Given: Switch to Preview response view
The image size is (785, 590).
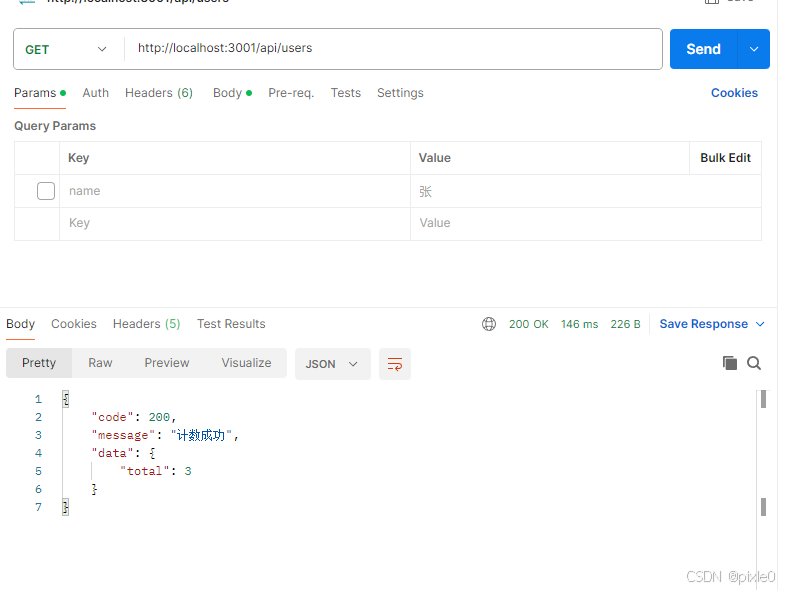Looking at the screenshot, I should pyautogui.click(x=167, y=363).
